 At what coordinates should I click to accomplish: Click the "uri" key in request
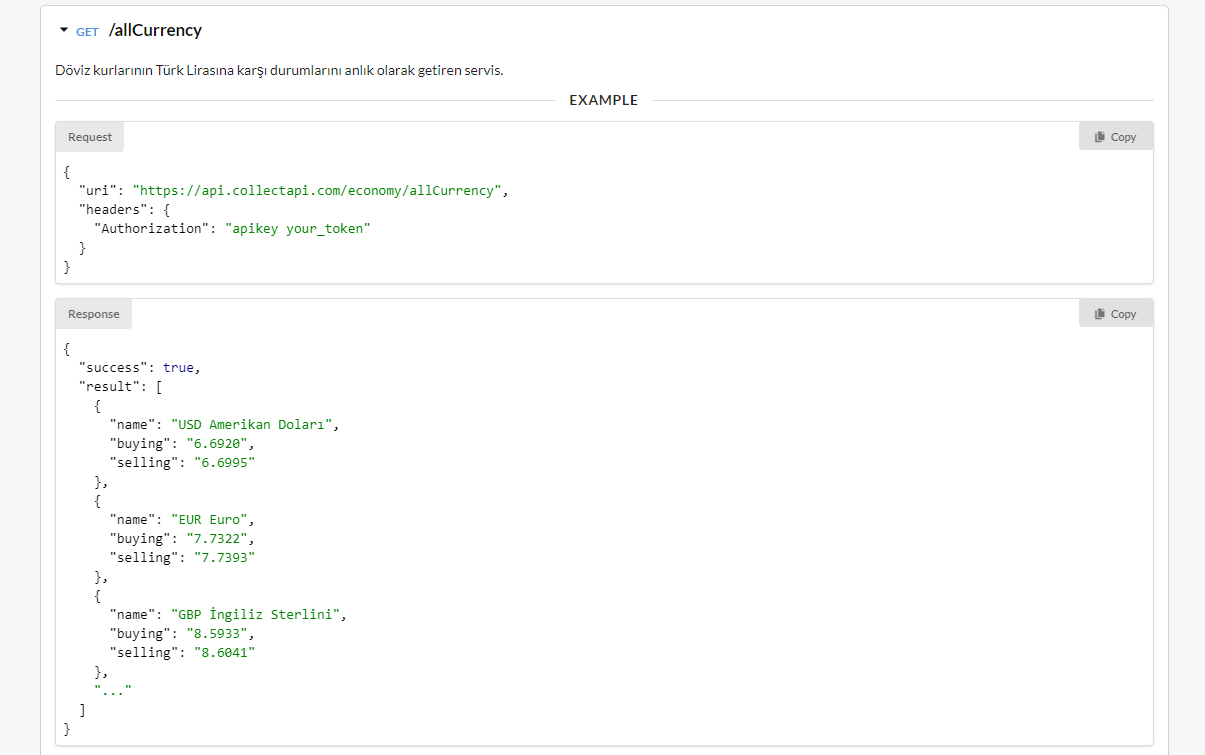(98, 190)
